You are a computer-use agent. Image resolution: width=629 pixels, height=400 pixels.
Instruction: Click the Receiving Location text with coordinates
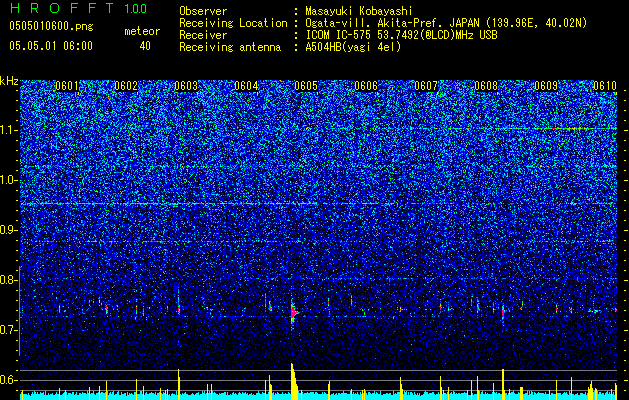tap(446, 23)
